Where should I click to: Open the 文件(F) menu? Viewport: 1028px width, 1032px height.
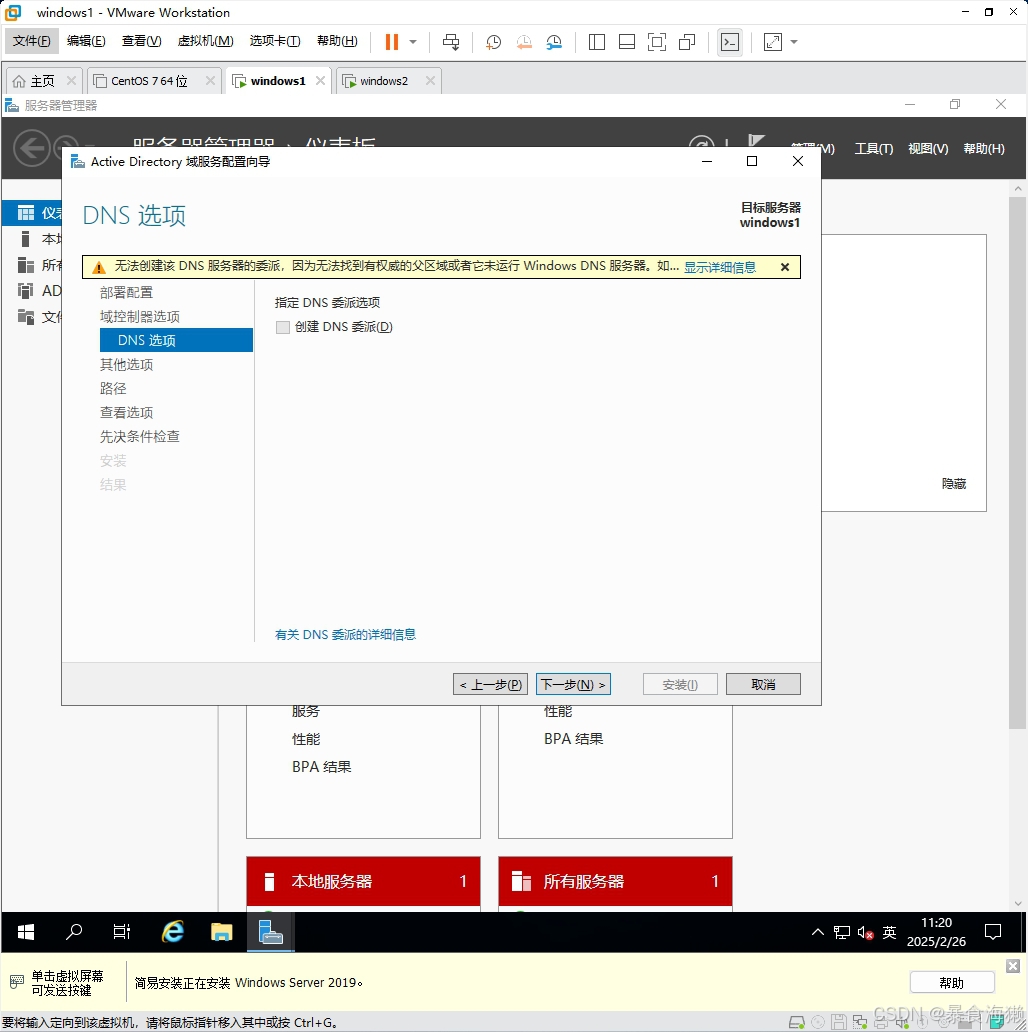click(x=32, y=41)
